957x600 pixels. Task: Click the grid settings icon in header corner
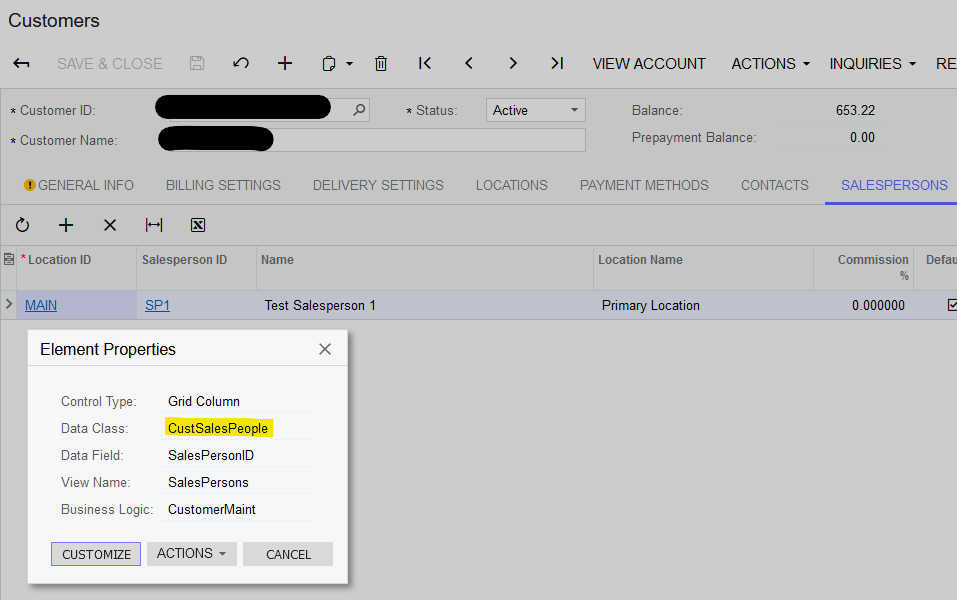pyautogui.click(x=9, y=259)
